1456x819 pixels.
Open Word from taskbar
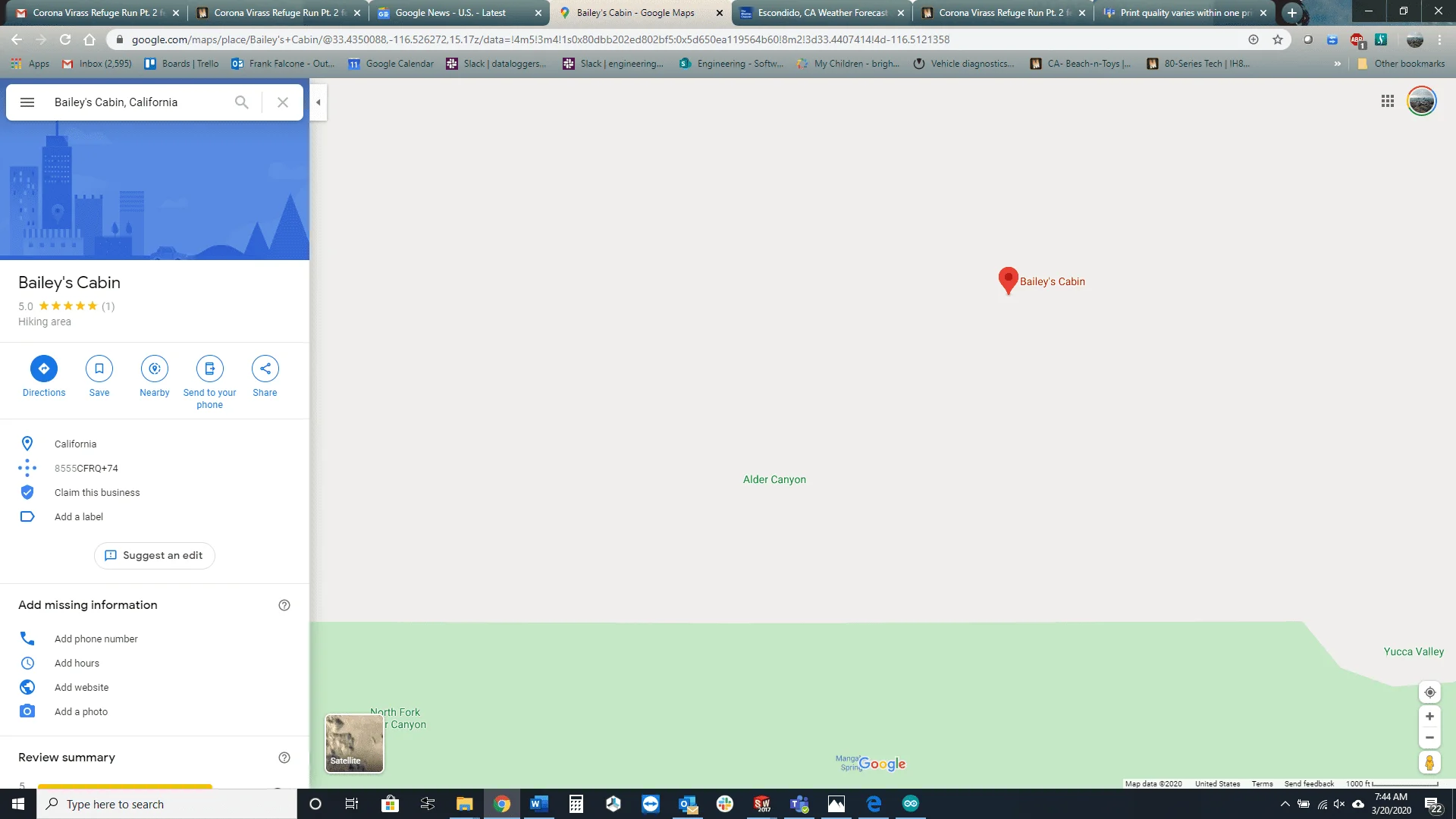(x=539, y=804)
